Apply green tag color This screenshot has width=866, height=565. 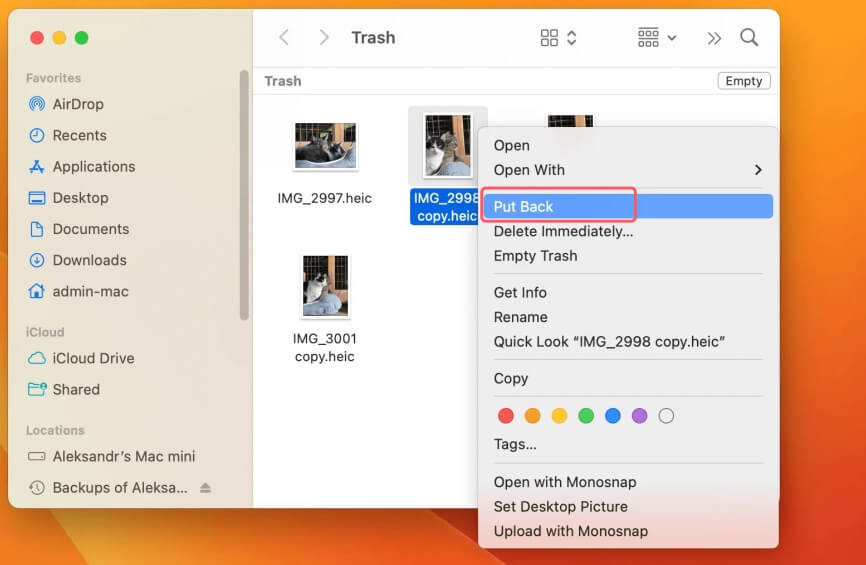tap(586, 416)
